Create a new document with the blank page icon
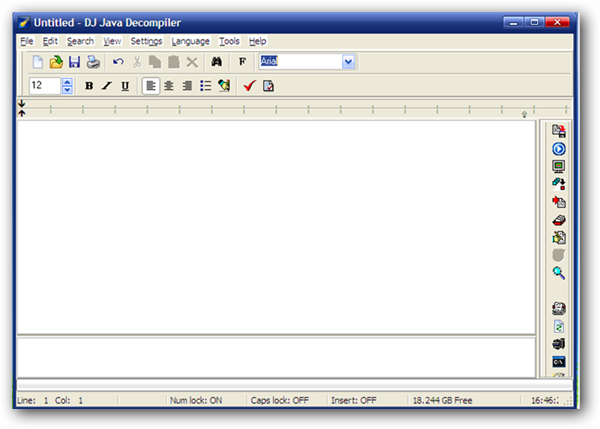 [x=38, y=62]
